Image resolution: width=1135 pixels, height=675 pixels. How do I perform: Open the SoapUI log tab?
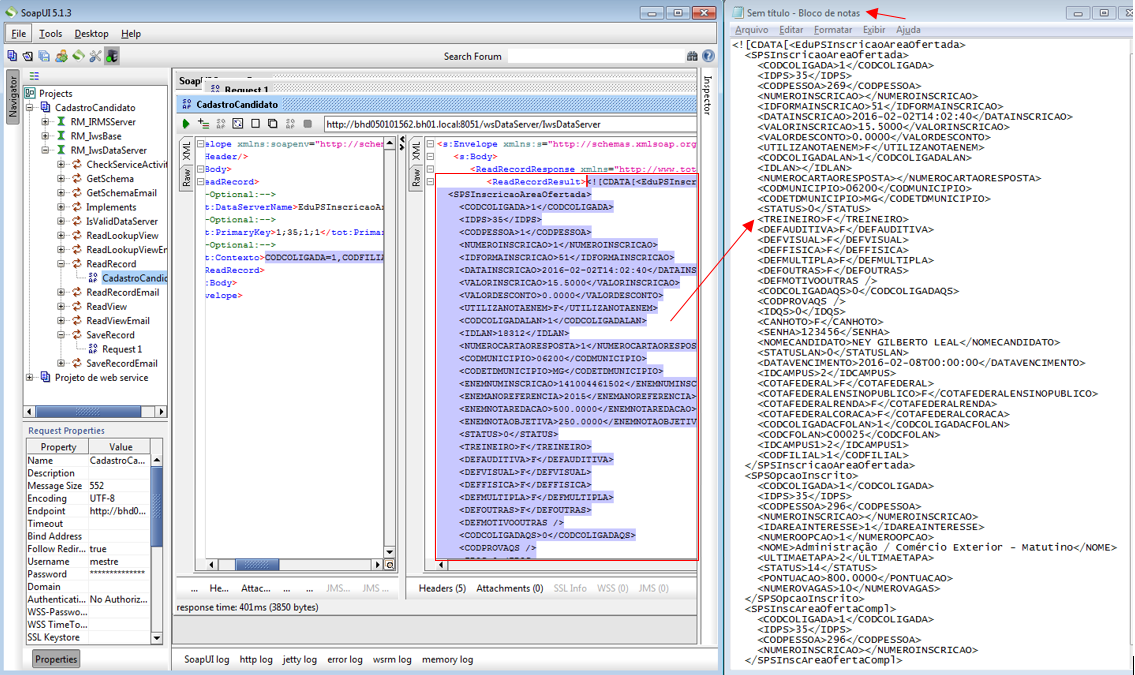tap(206, 659)
